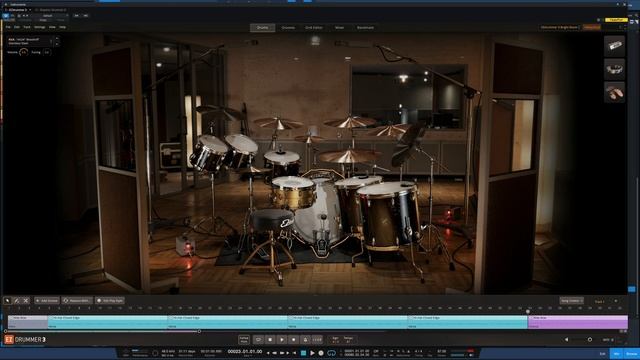Toggle the plugin power bypass button
Viewport: 640px width, 360px height.
click(x=6, y=16)
